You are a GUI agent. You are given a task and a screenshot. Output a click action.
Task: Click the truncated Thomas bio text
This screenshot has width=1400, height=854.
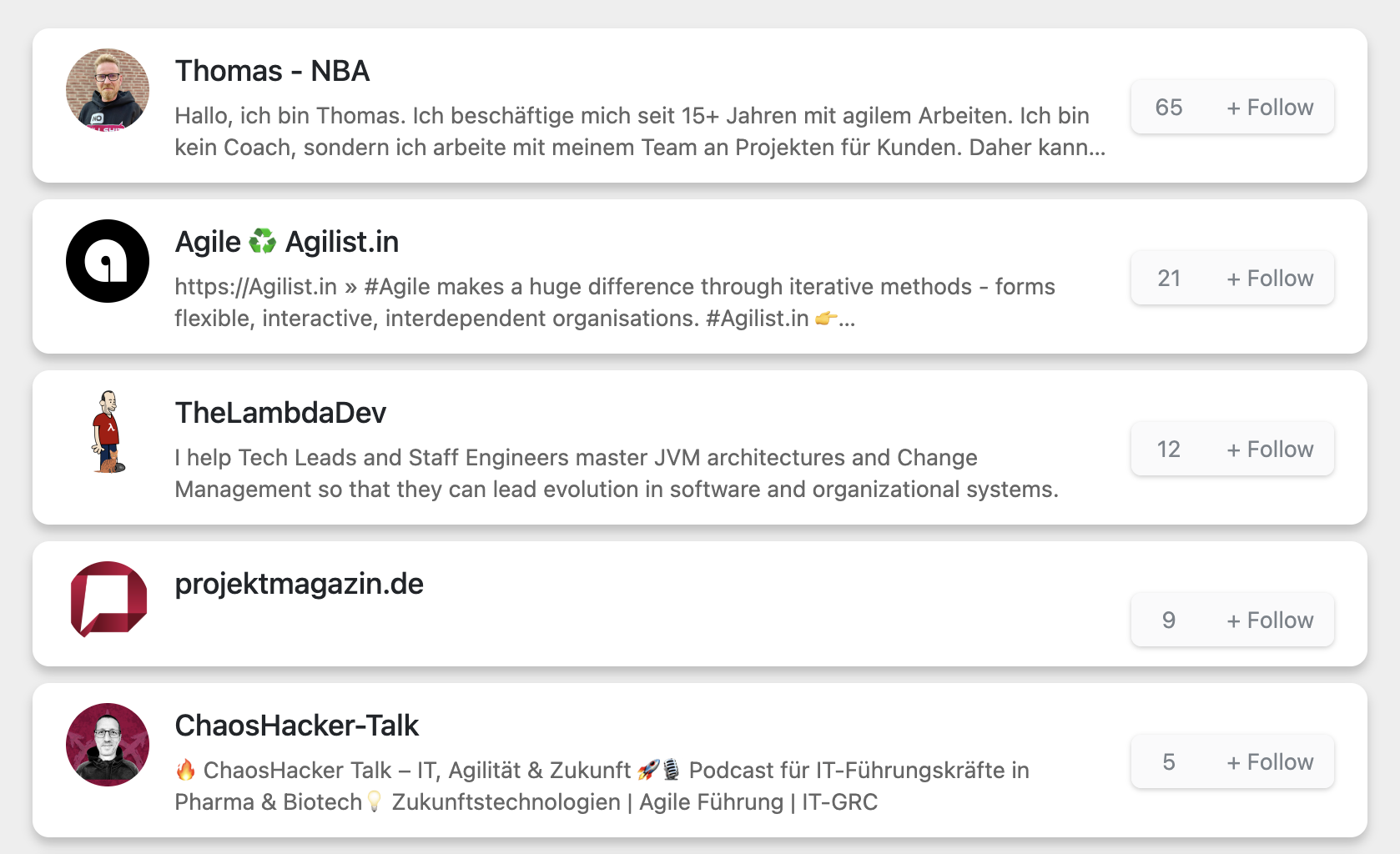[x=639, y=132]
